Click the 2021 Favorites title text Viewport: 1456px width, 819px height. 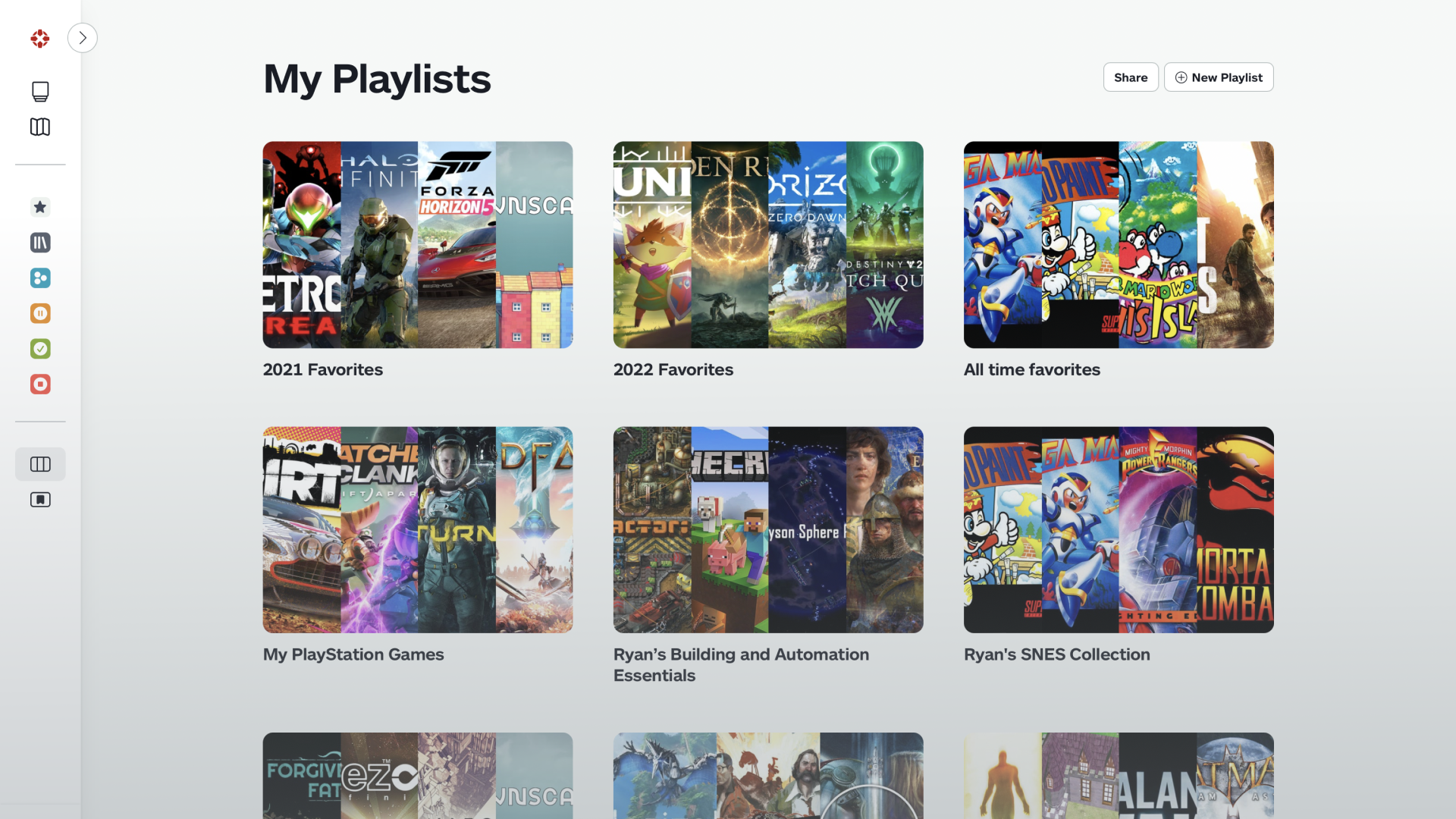[322, 369]
